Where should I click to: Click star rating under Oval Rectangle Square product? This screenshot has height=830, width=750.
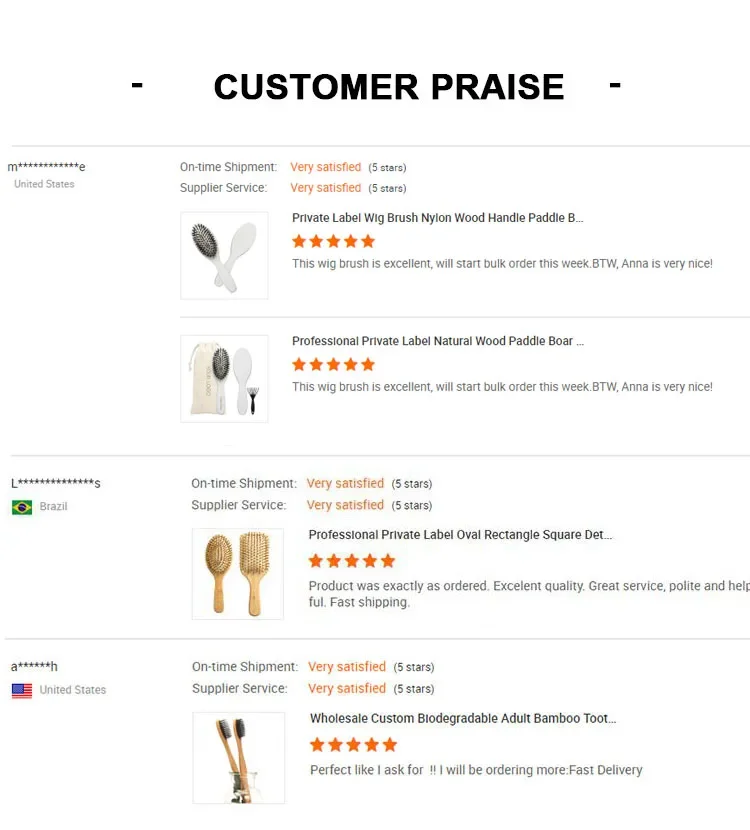[x=352, y=561]
